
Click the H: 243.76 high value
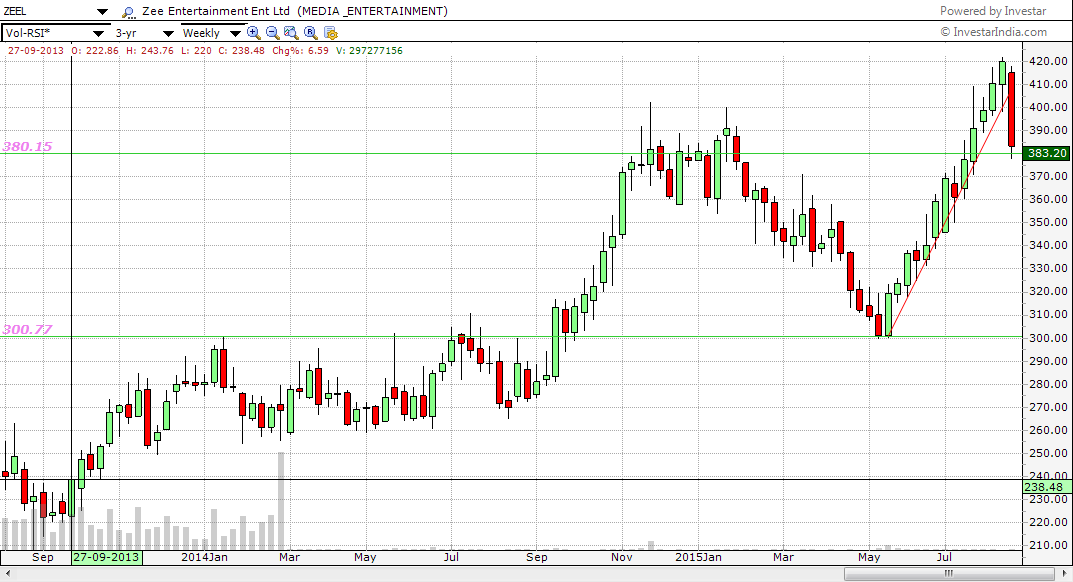(150, 51)
